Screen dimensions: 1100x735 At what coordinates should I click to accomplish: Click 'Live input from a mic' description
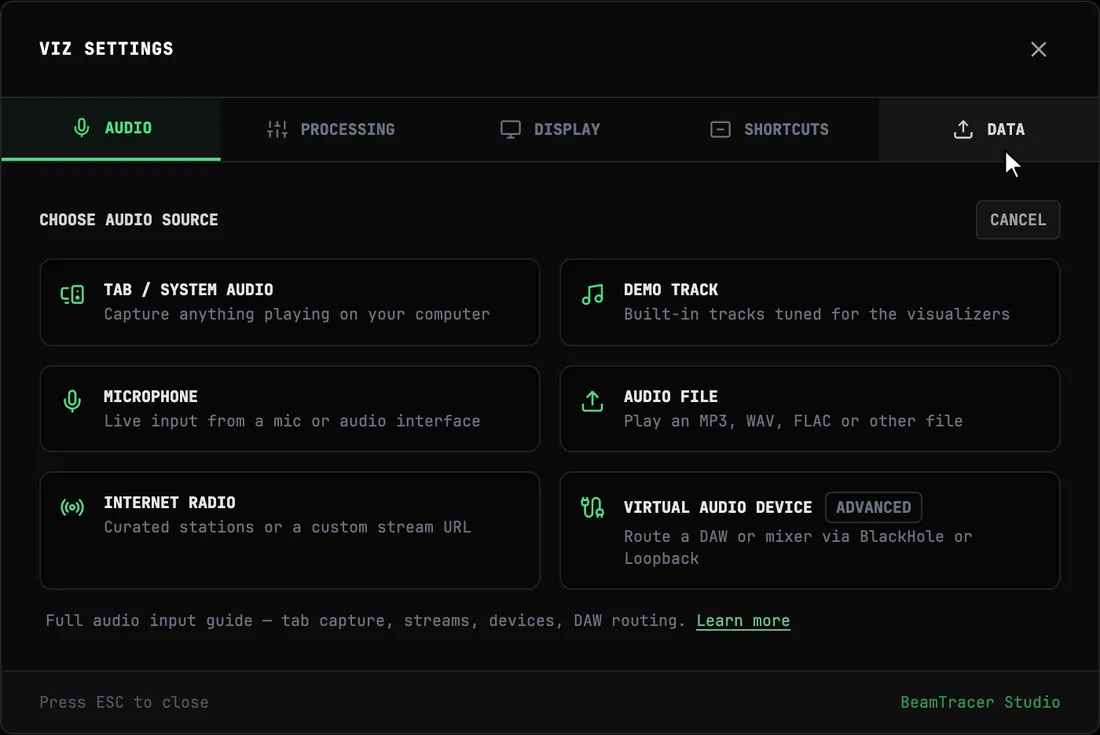(x=292, y=421)
